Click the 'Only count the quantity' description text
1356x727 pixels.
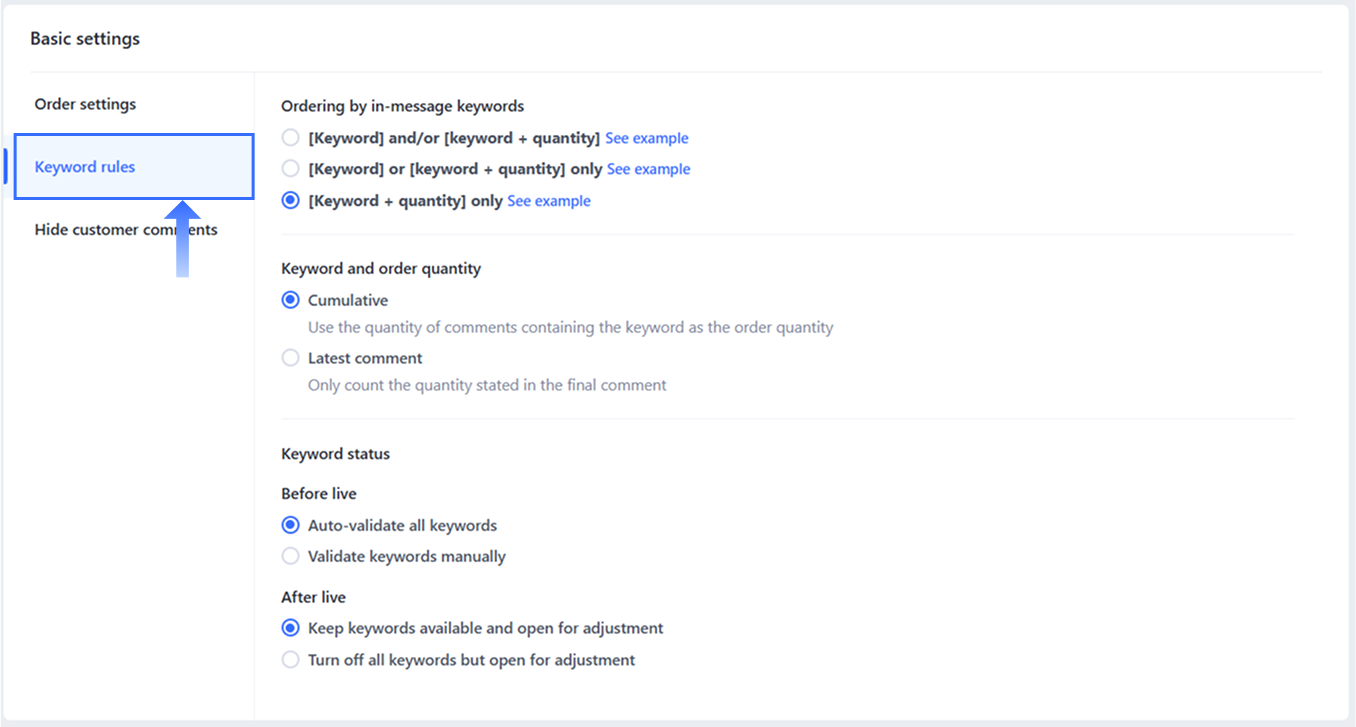(x=487, y=385)
